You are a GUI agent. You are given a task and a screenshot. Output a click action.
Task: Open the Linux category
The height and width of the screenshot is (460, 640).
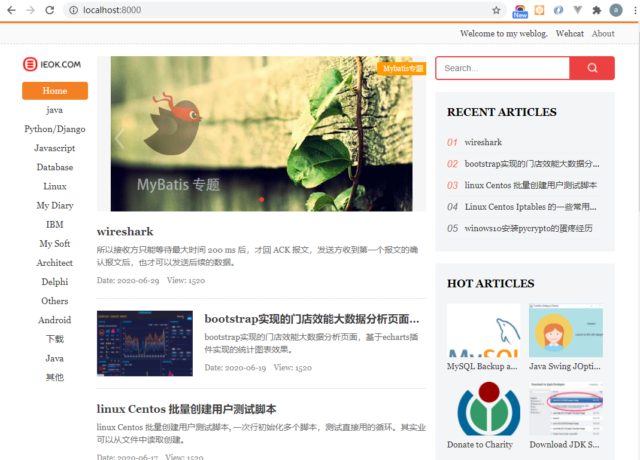pos(55,187)
